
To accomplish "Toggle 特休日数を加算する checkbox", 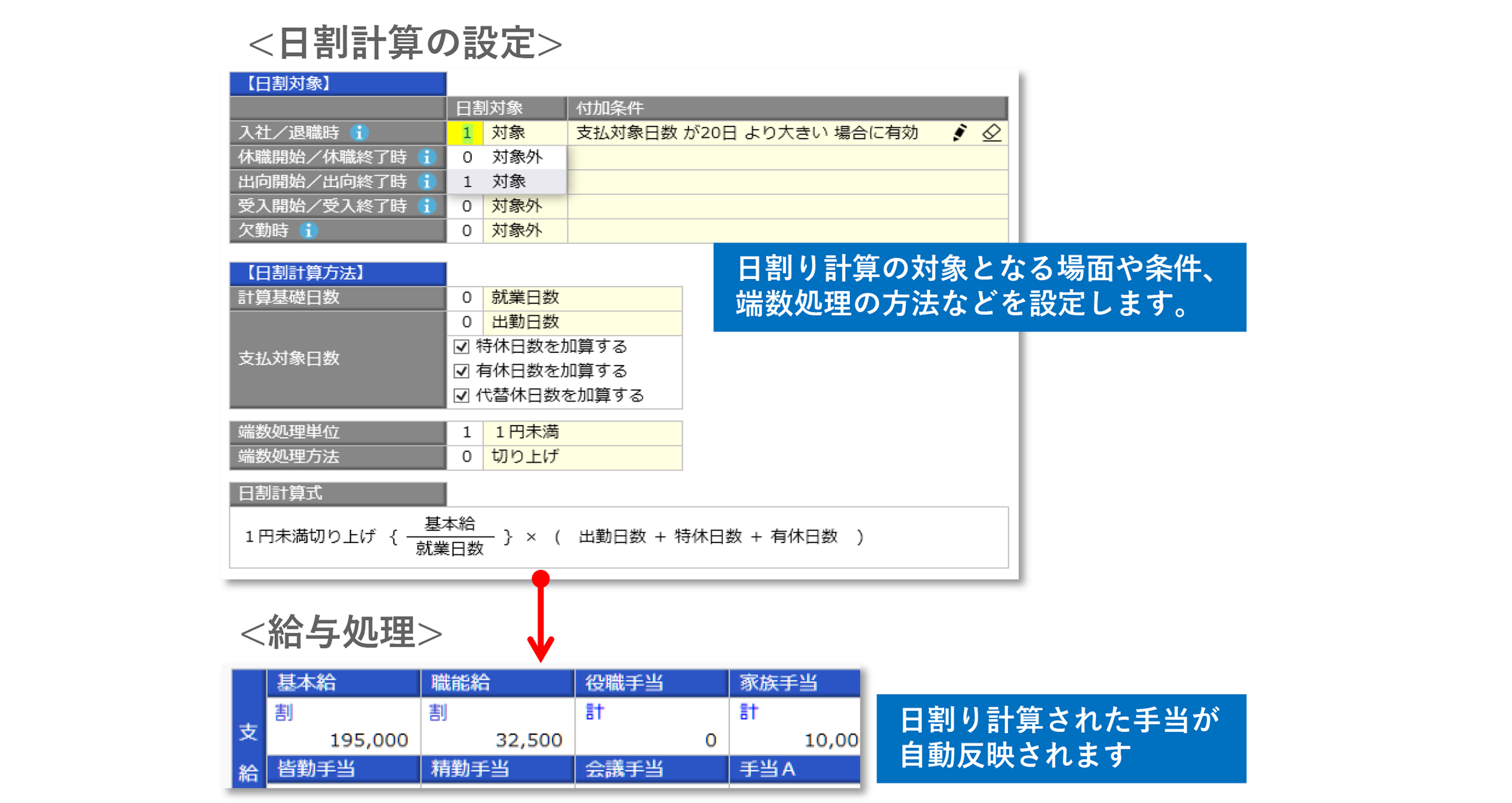I will (462, 347).
